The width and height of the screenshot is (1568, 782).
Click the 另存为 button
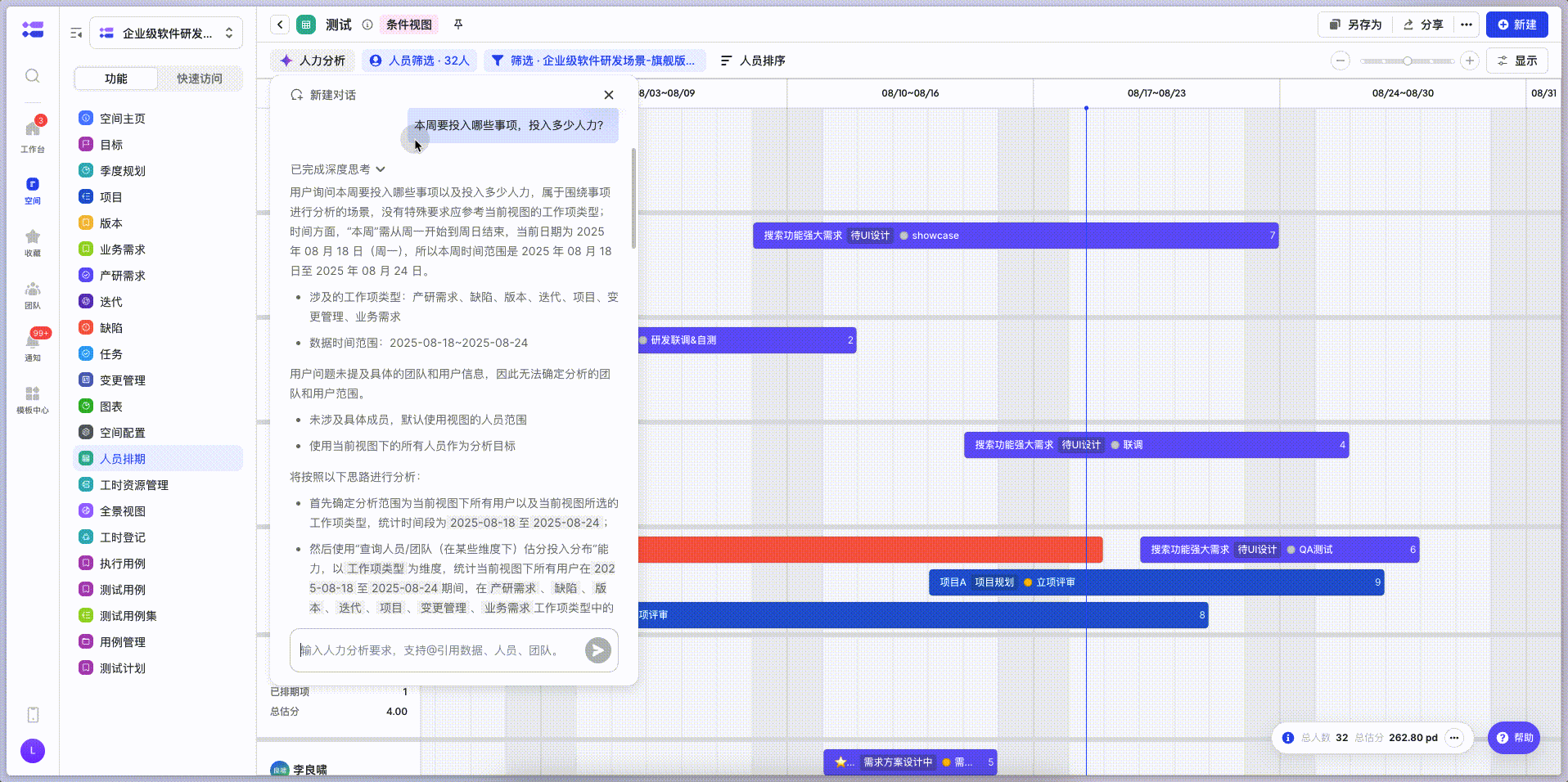click(1355, 25)
